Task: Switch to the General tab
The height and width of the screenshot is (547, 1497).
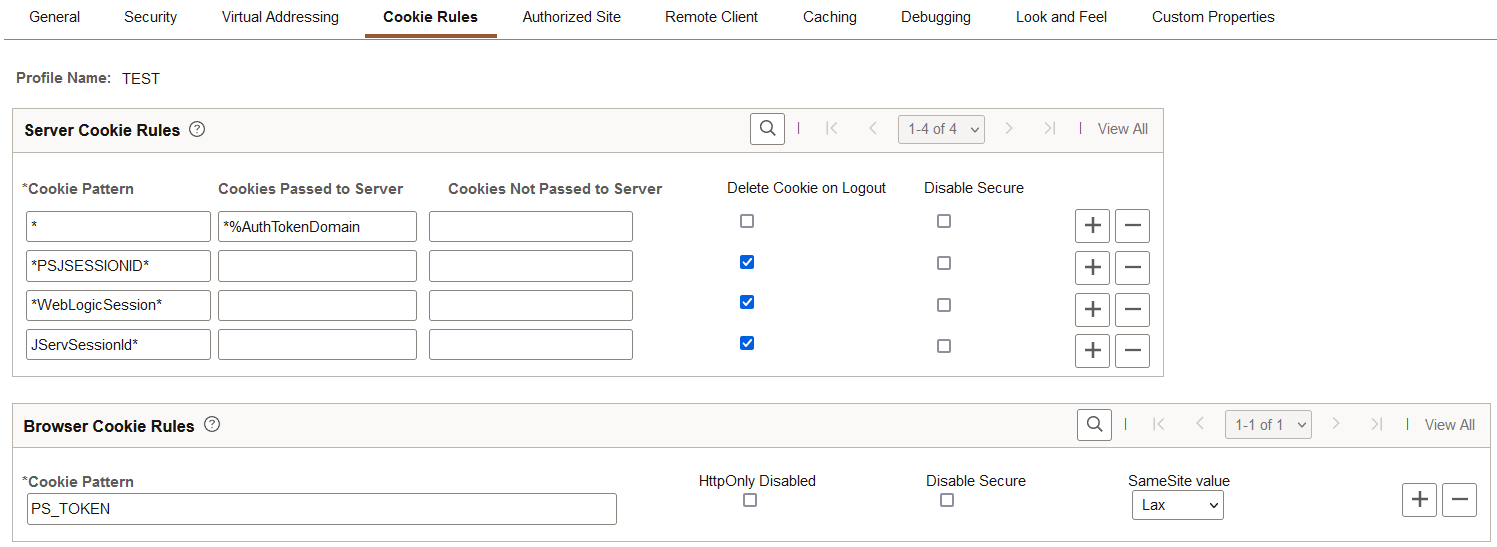Action: 55,17
